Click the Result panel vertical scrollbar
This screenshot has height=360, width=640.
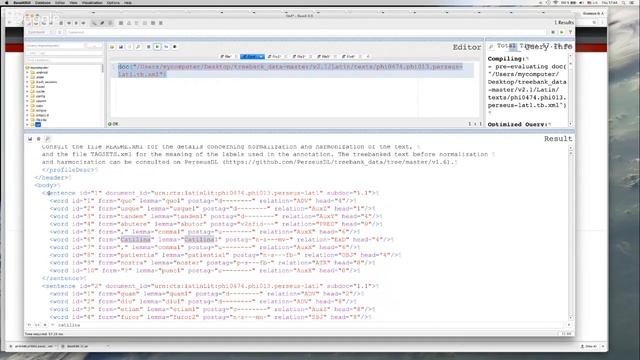click(x=571, y=233)
